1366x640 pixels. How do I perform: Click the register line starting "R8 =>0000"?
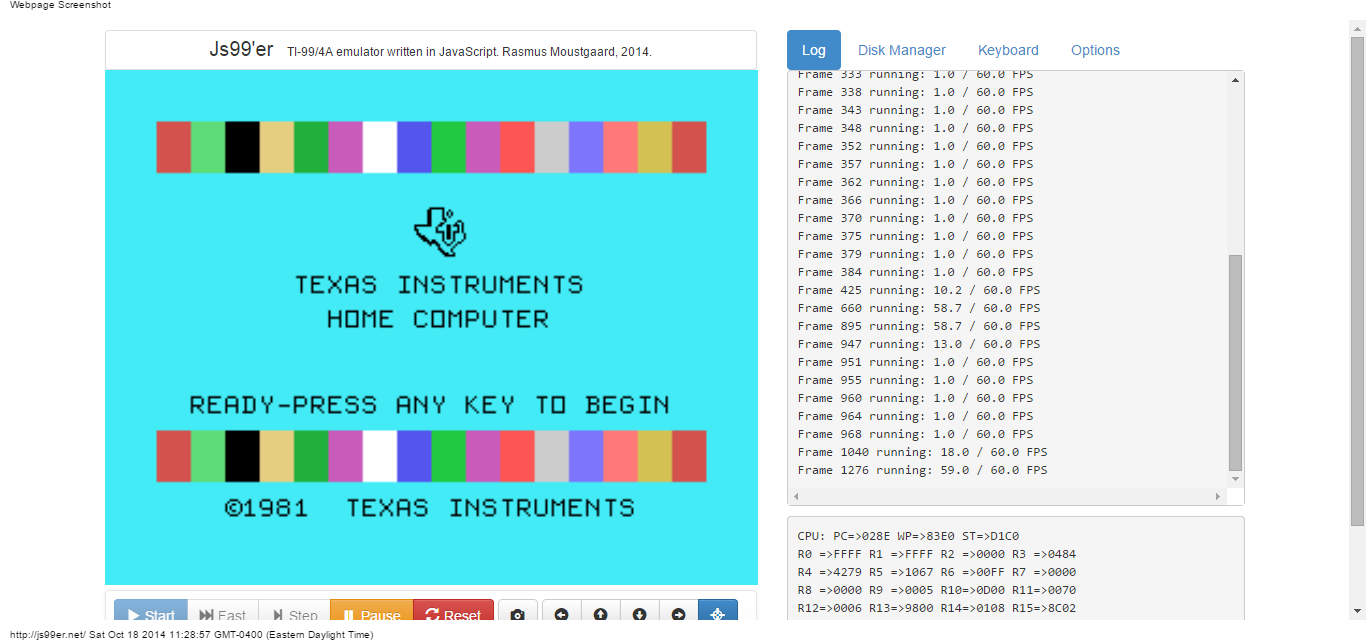[x=936, y=590]
